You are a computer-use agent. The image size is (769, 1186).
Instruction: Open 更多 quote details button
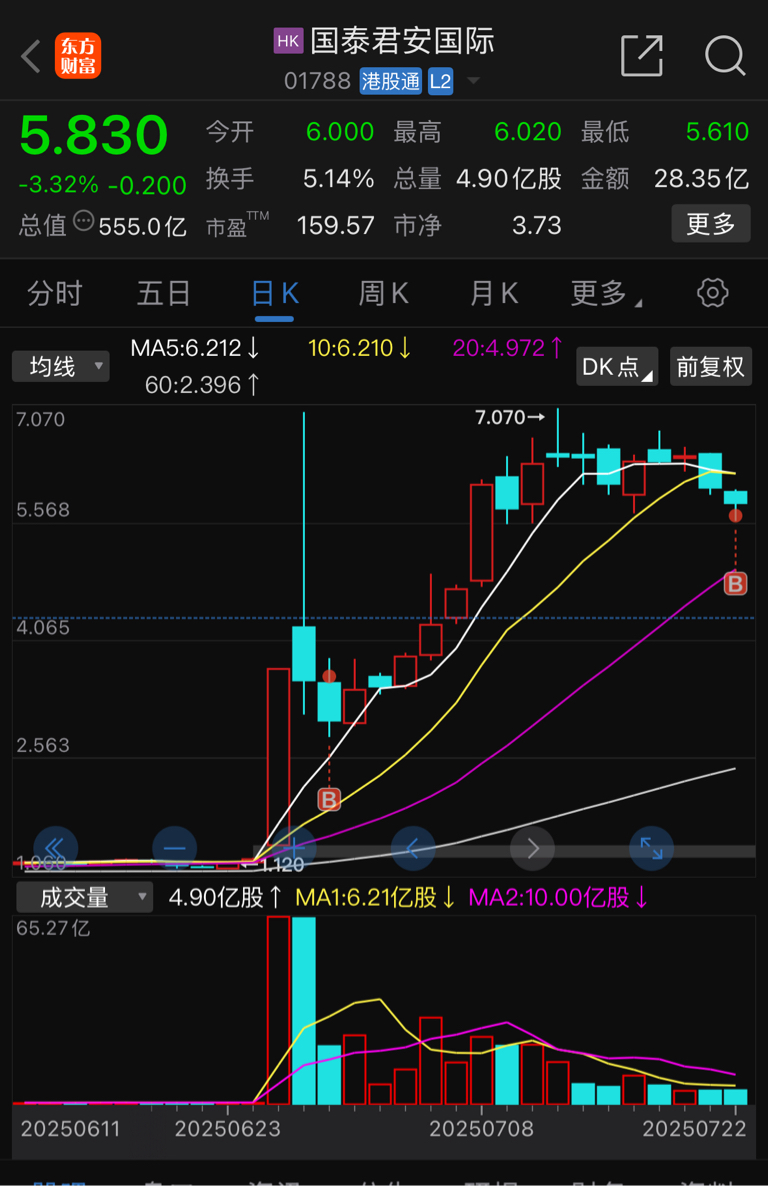tap(711, 224)
